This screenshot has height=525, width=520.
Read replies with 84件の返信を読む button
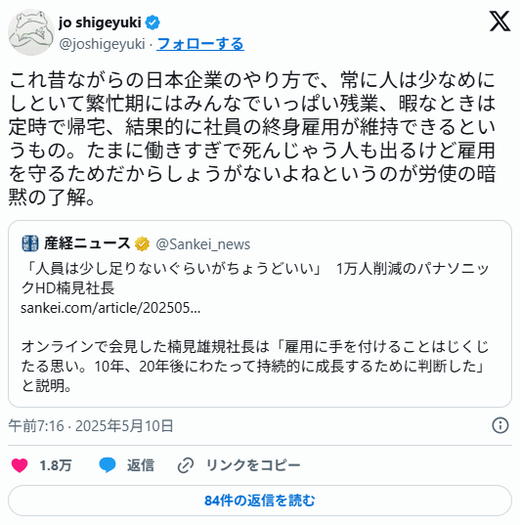pos(260,501)
